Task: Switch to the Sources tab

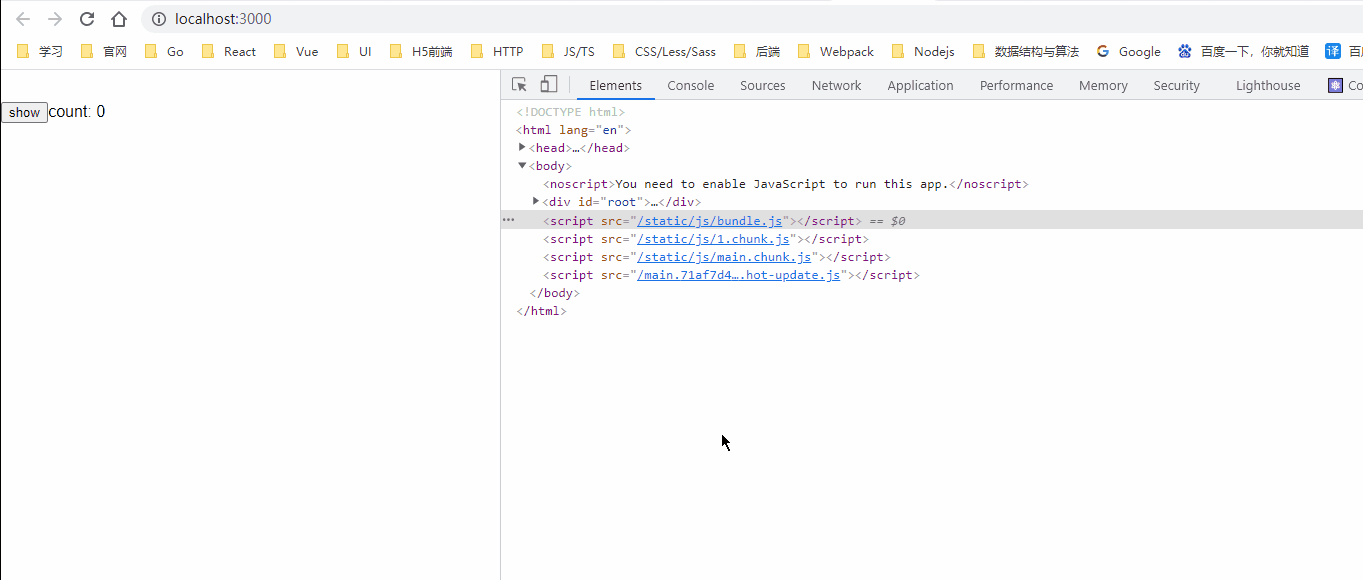Action: (x=763, y=85)
